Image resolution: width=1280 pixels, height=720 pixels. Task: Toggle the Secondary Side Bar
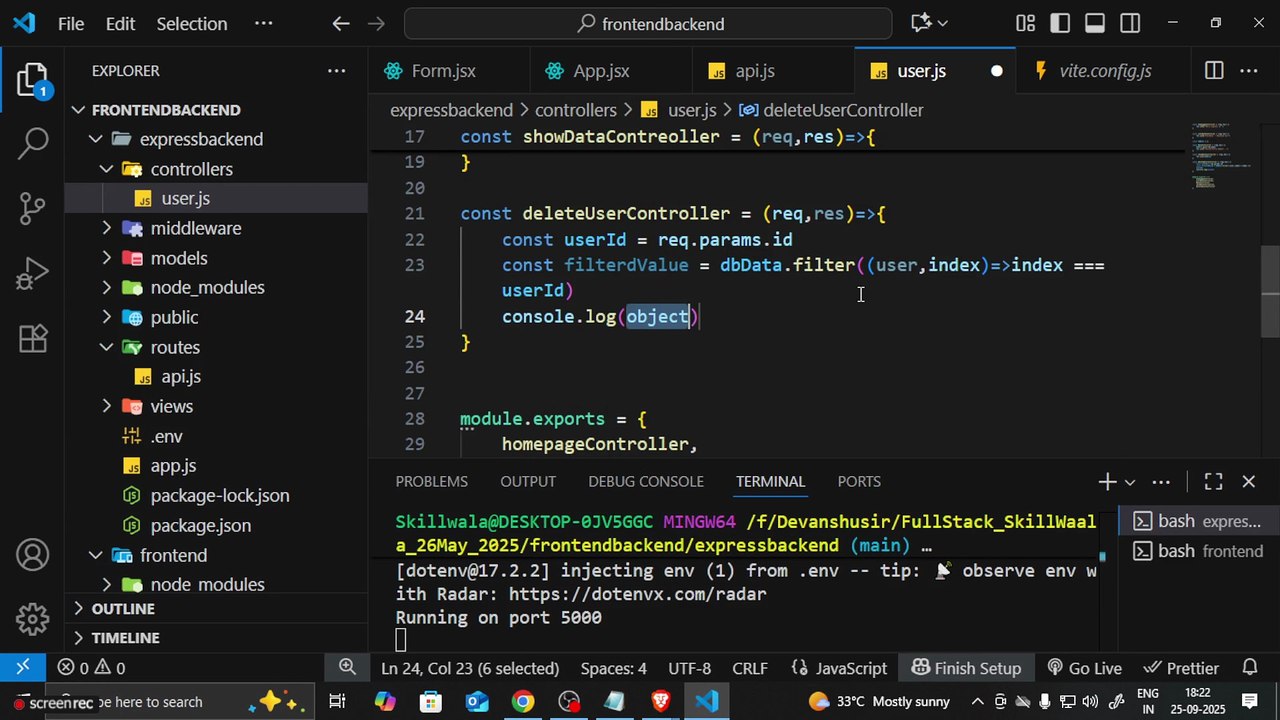pos(1130,23)
